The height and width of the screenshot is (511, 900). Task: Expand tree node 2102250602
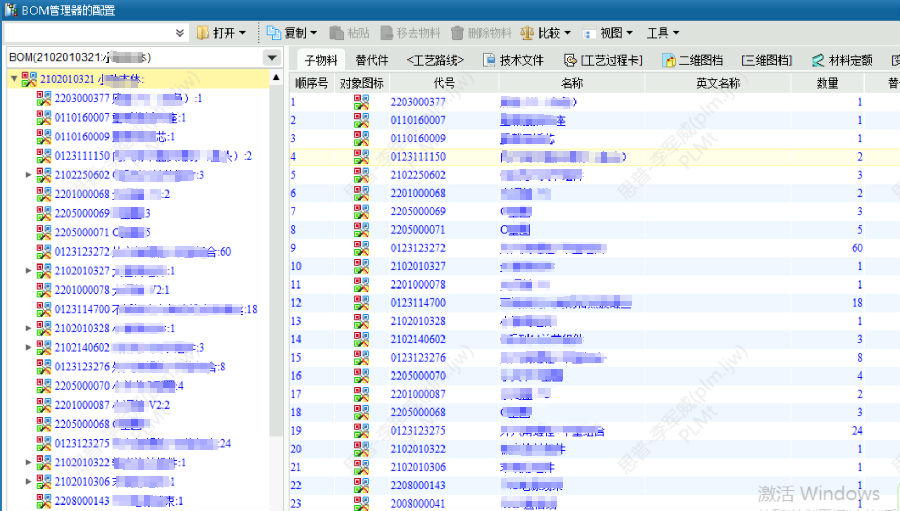(28, 175)
